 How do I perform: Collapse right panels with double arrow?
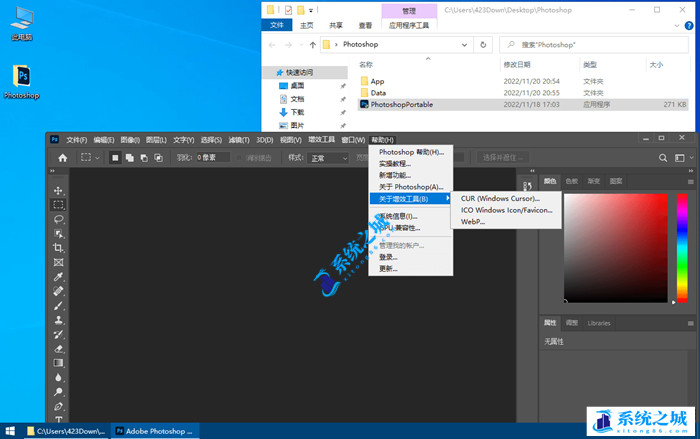691,171
